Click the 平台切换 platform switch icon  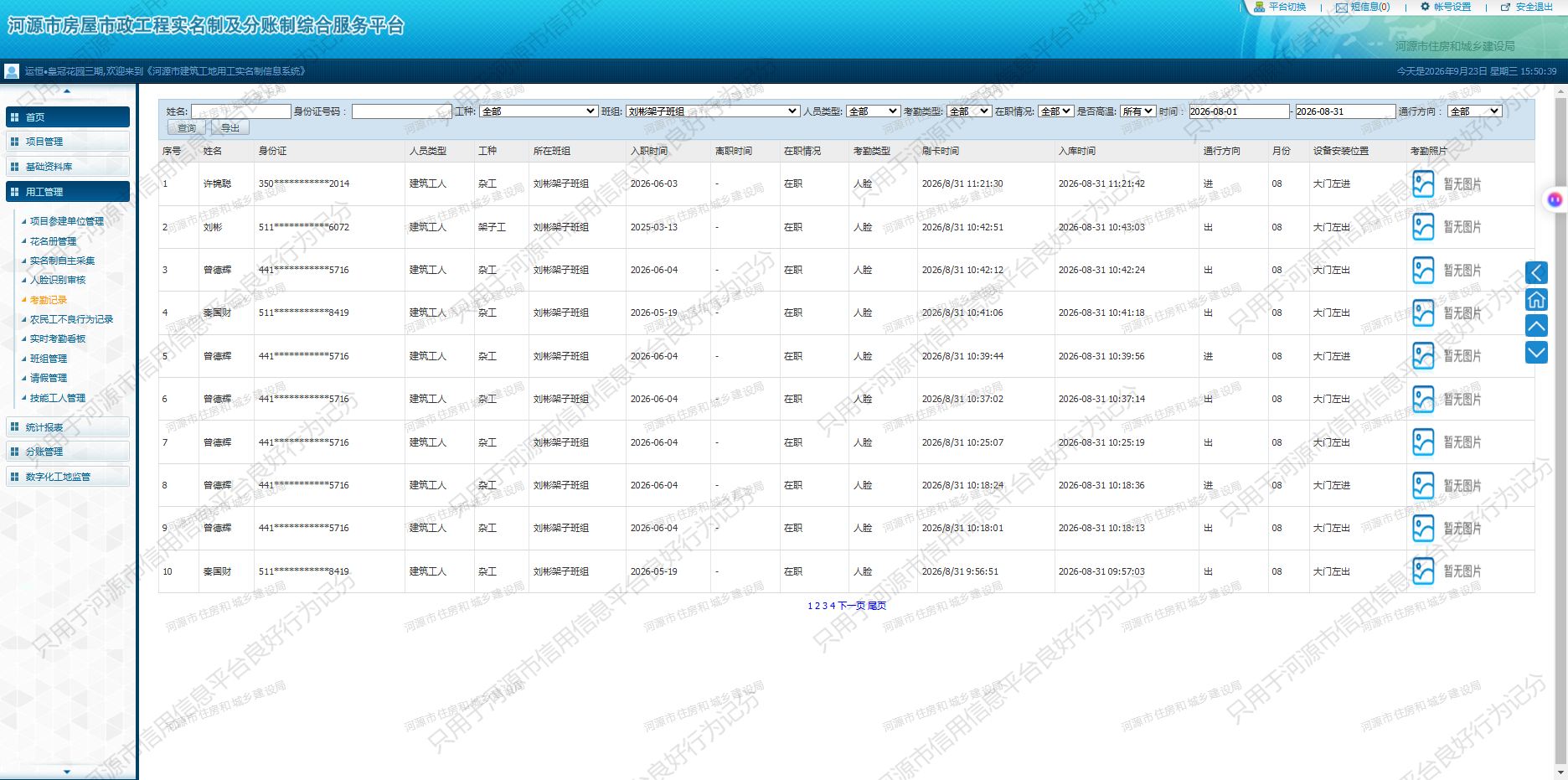(x=1259, y=7)
